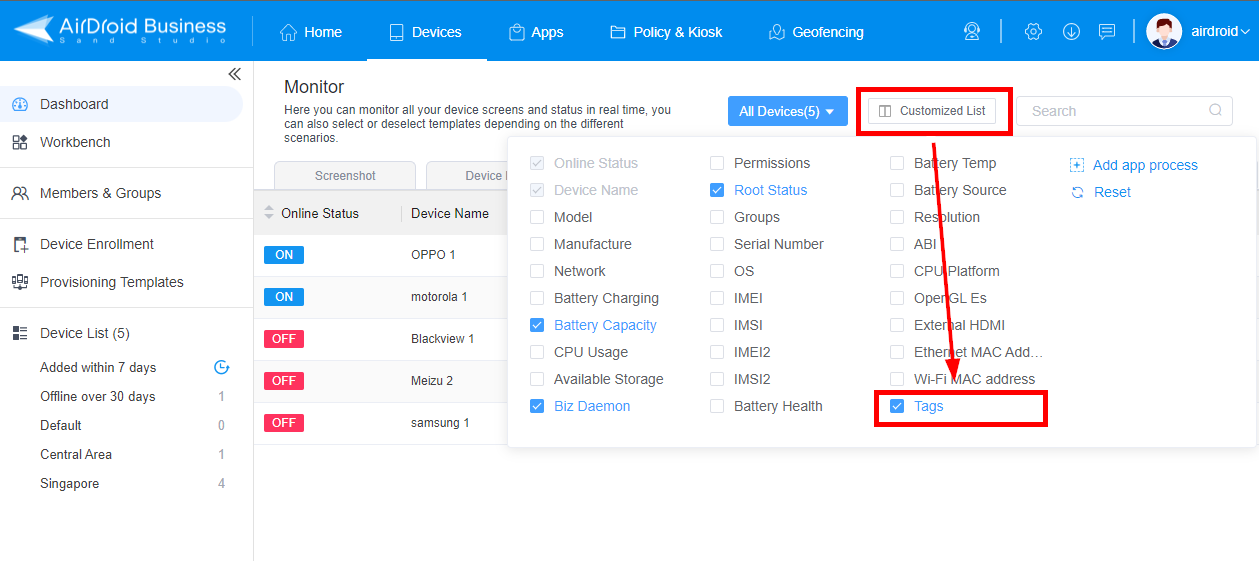
Task: Click the Device Name column header
Action: pos(450,213)
